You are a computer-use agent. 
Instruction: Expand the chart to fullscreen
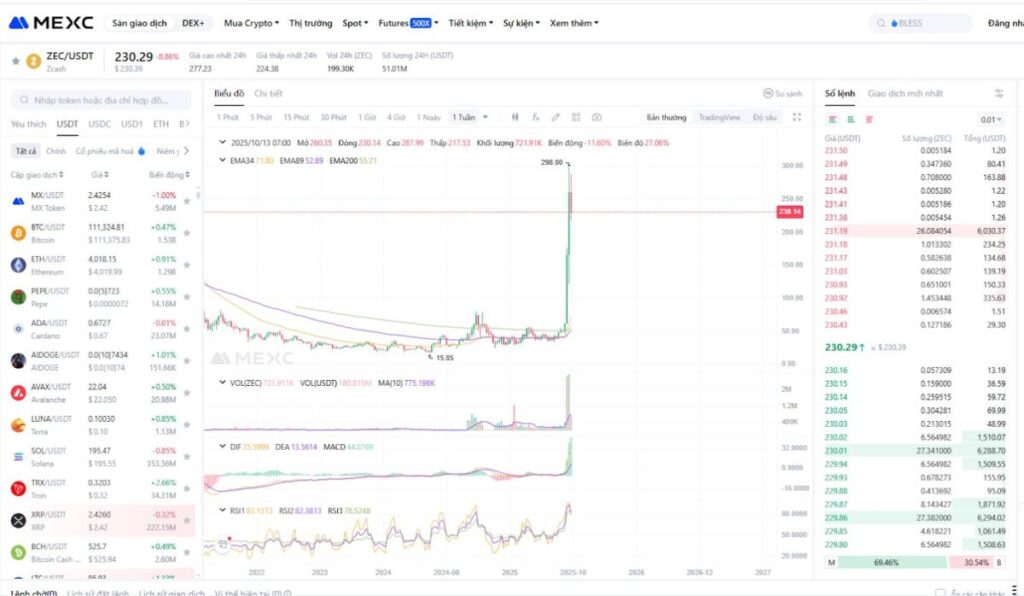(x=797, y=117)
